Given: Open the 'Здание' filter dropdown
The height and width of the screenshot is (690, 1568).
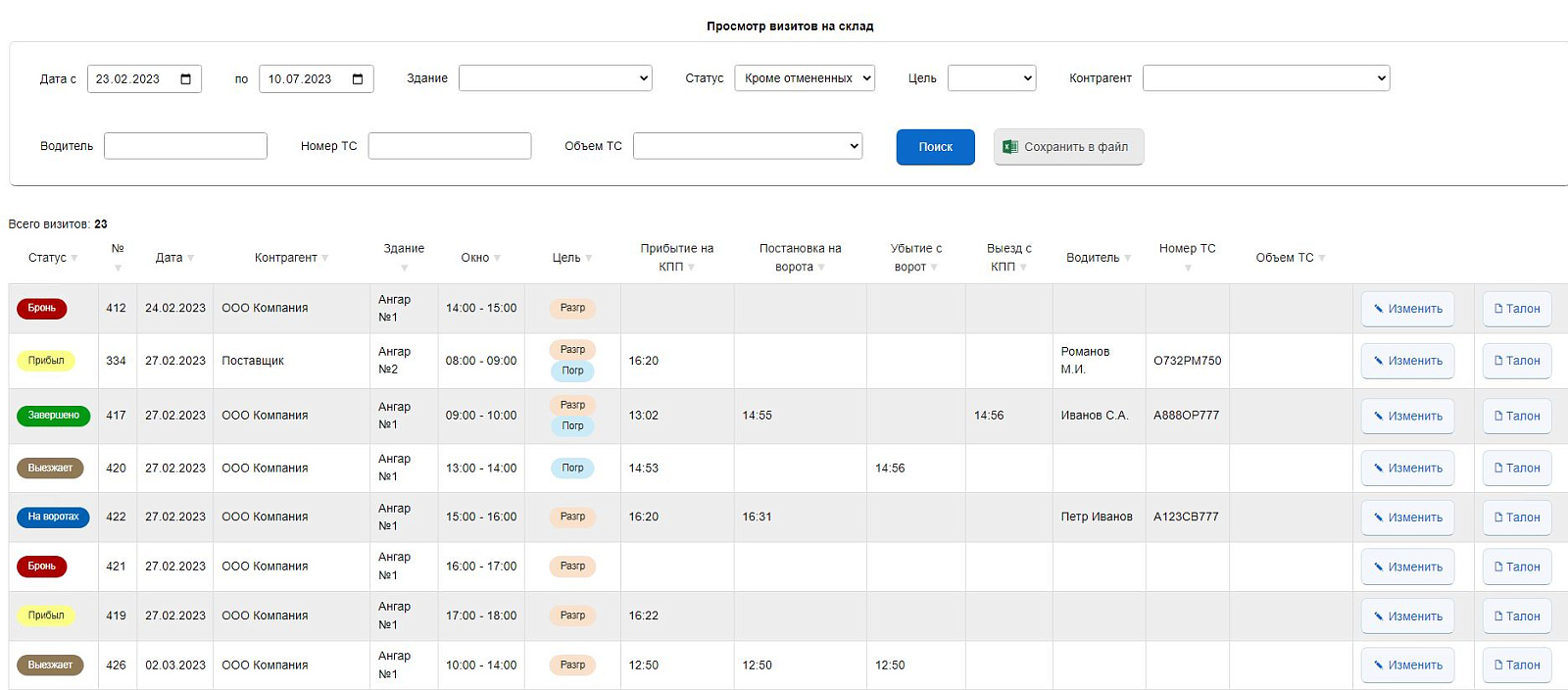Looking at the screenshot, I should (556, 78).
